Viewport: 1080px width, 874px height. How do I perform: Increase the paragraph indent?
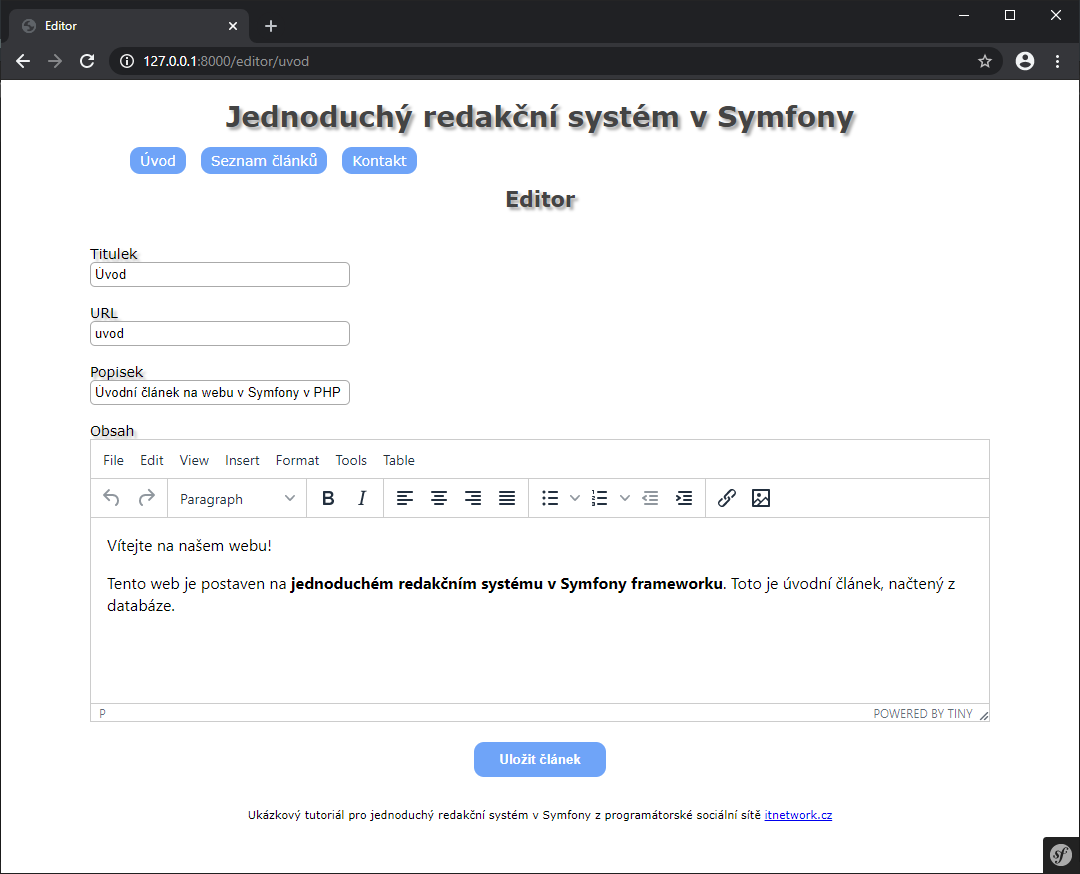pyautogui.click(x=684, y=498)
